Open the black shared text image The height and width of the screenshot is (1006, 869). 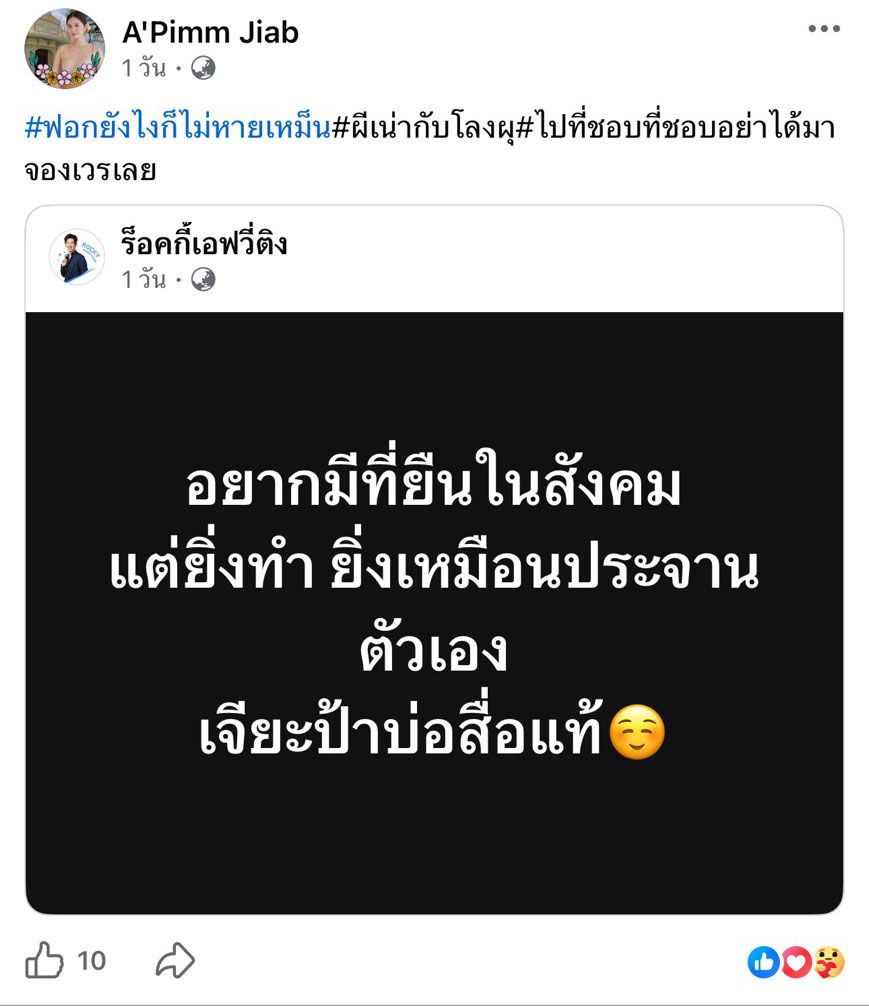(434, 613)
